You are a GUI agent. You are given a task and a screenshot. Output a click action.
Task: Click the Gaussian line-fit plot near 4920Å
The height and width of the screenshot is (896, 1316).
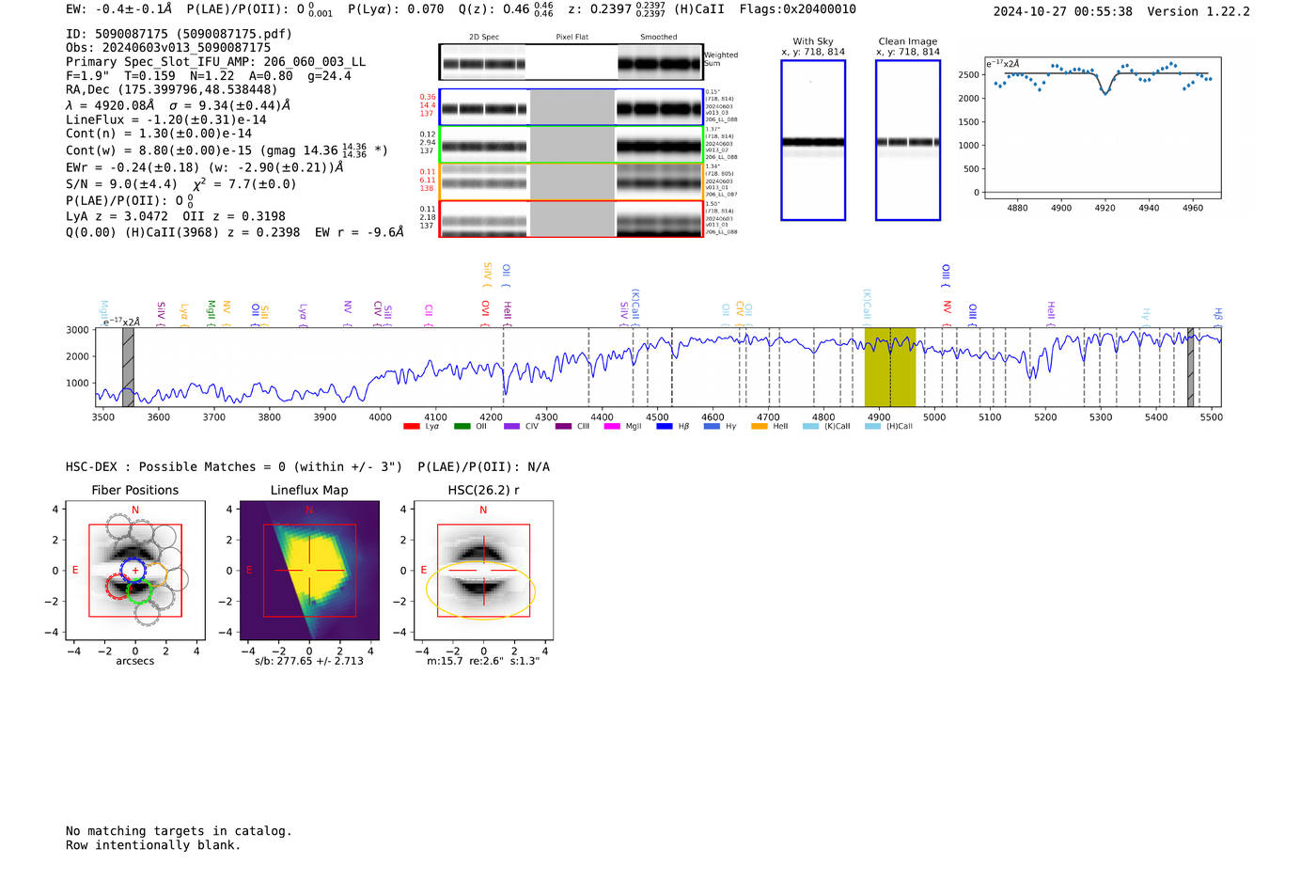pos(1103,128)
